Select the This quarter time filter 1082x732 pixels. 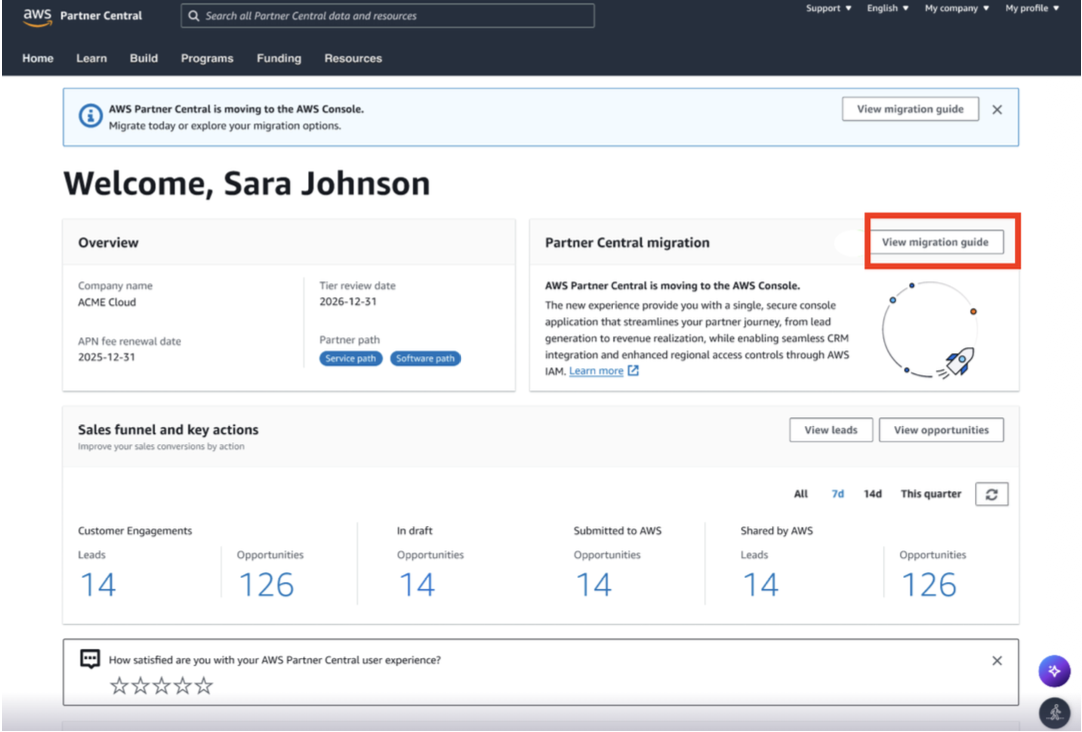click(x=930, y=494)
